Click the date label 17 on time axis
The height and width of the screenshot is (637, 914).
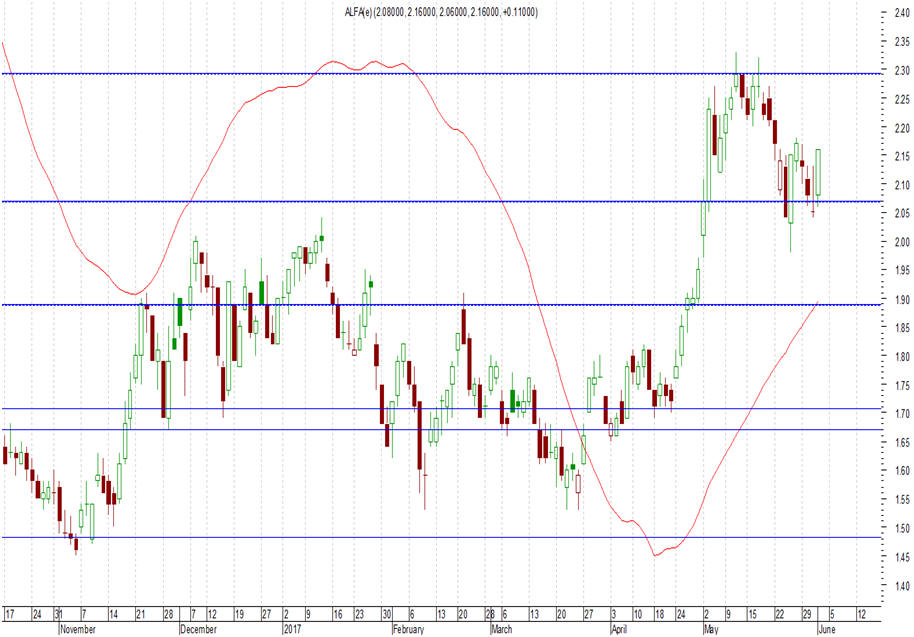9,614
